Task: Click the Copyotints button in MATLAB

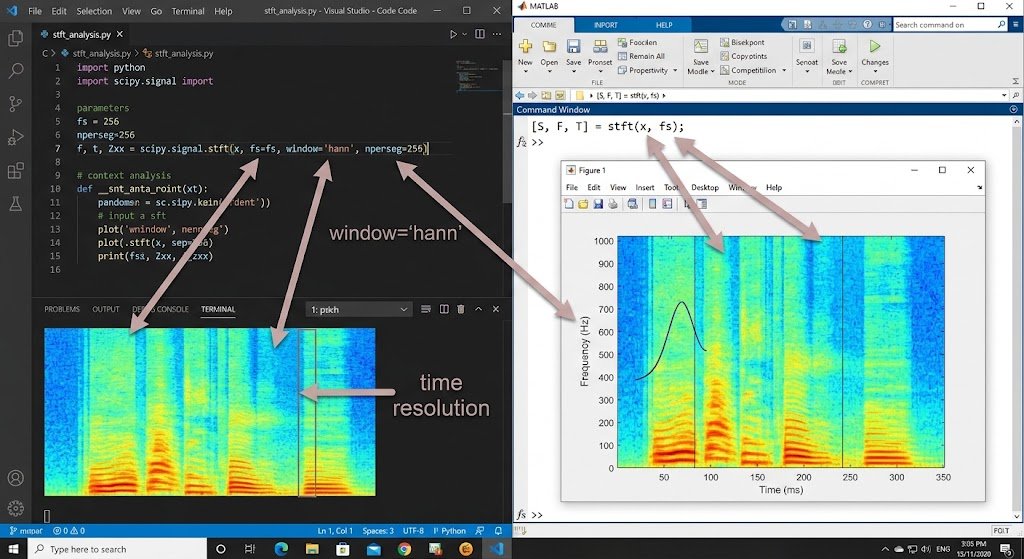Action: point(744,56)
